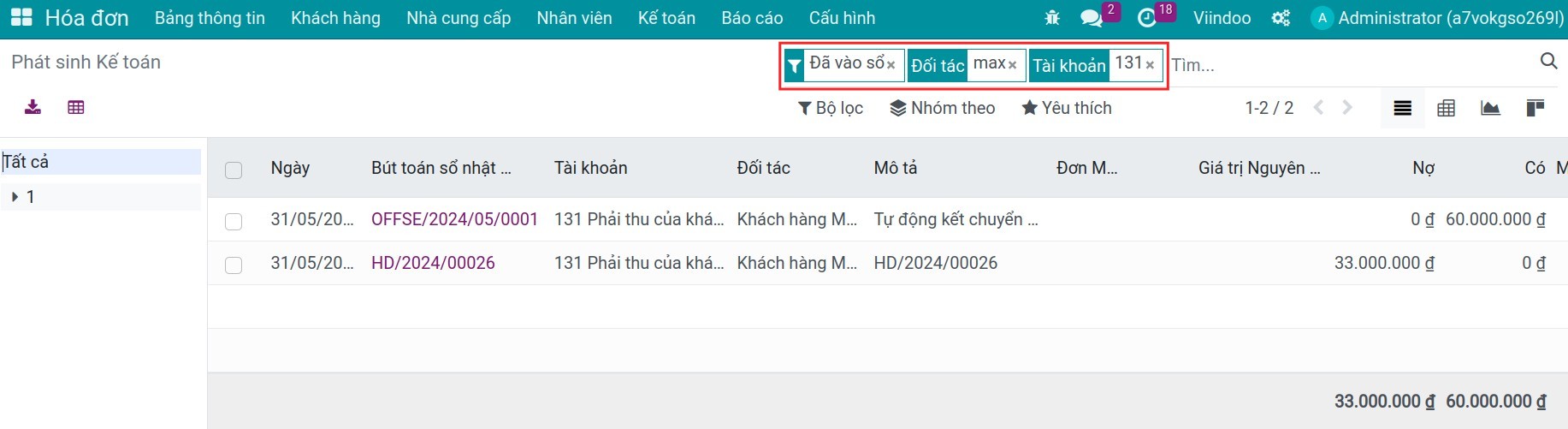Sort by Tài khoản column header
The height and width of the screenshot is (429, 1568).
click(590, 168)
